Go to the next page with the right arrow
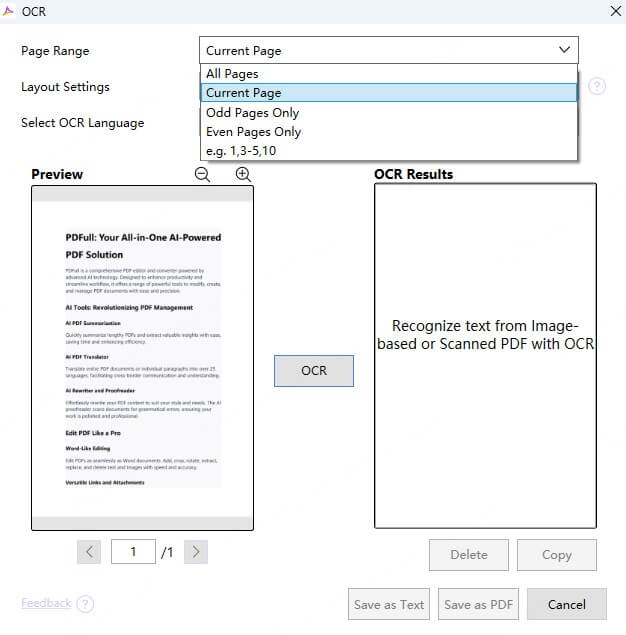 click(196, 552)
